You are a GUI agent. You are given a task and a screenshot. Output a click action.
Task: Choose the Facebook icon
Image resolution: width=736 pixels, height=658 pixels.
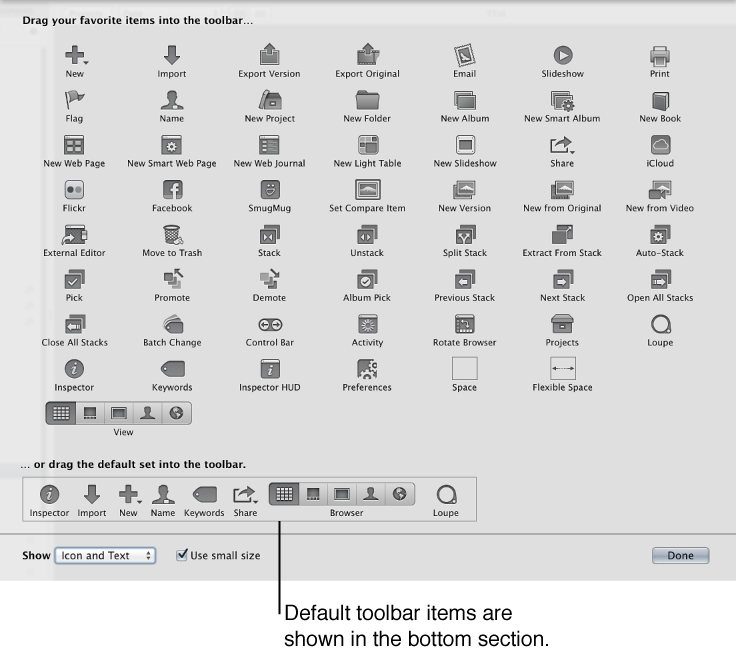coord(172,190)
